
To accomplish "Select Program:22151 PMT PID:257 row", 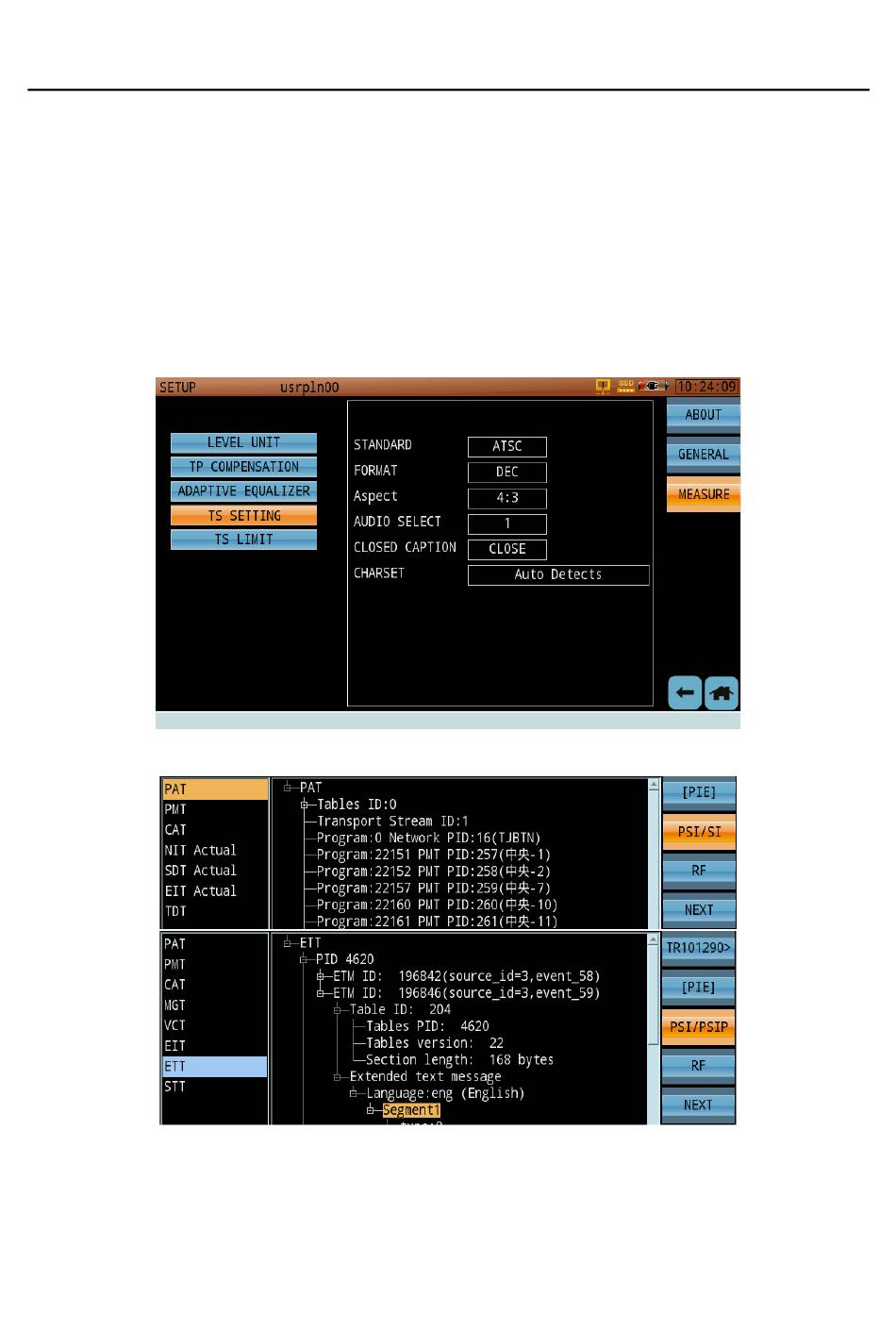I will (434, 855).
